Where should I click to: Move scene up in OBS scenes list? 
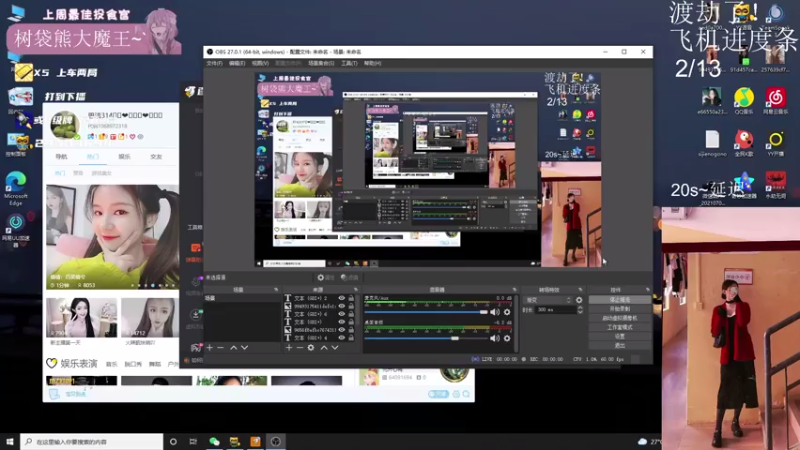[233, 347]
